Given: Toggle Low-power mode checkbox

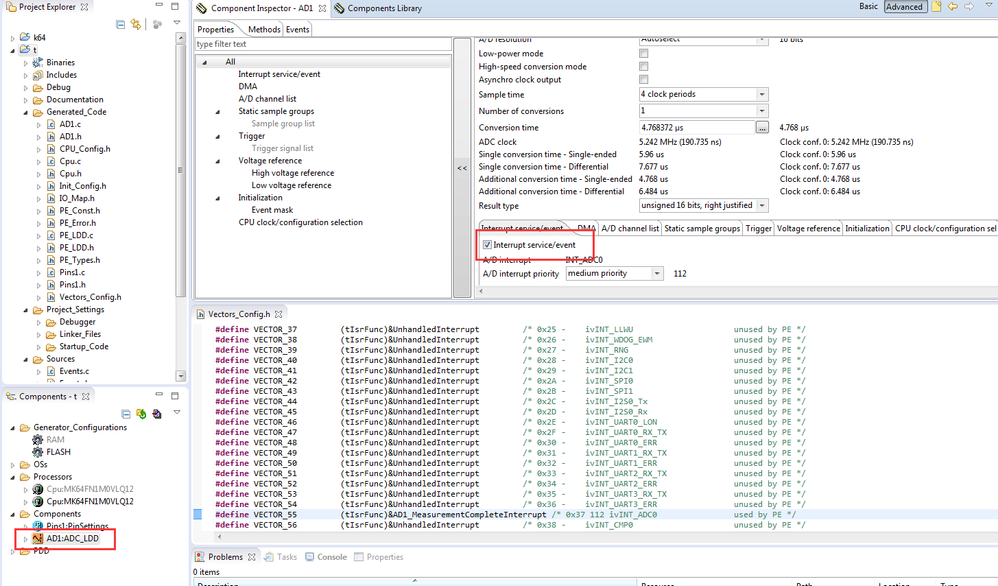Looking at the screenshot, I should (x=643, y=53).
